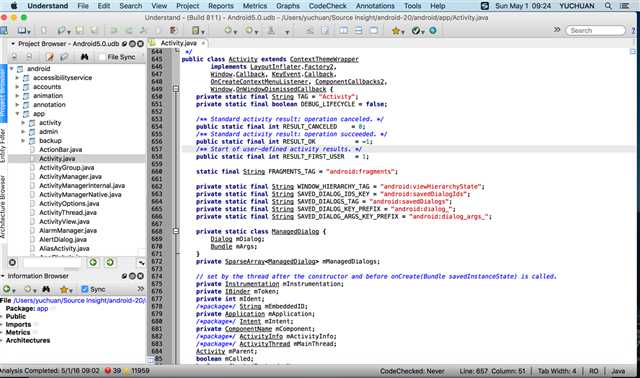Click the binoculars icon in Project Browser toolbar
640x378 pixels.
(84, 57)
